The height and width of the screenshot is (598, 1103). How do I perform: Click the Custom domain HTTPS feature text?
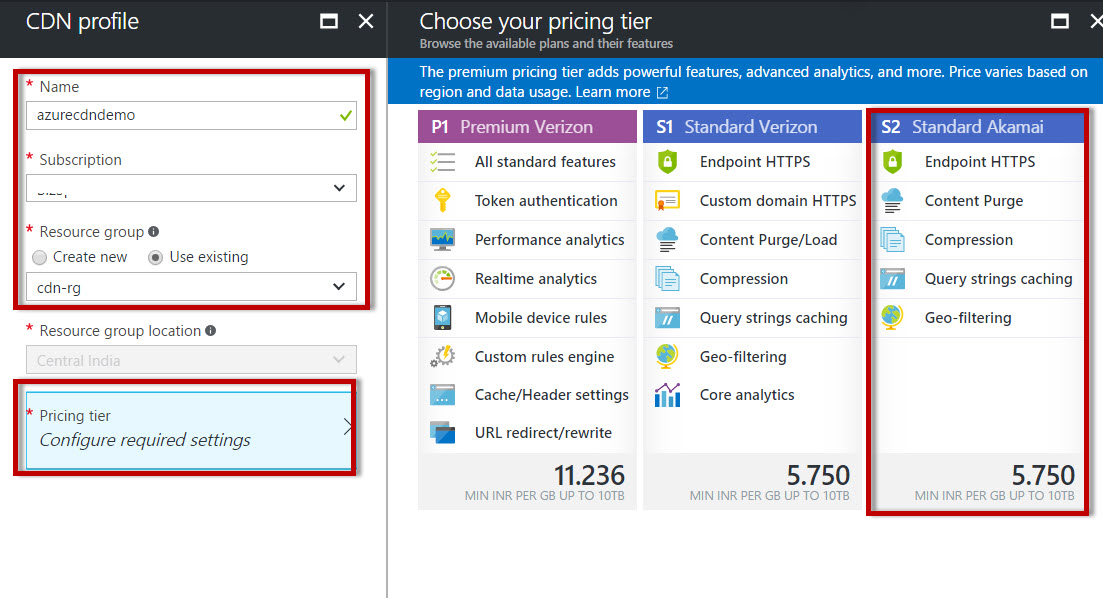point(778,201)
